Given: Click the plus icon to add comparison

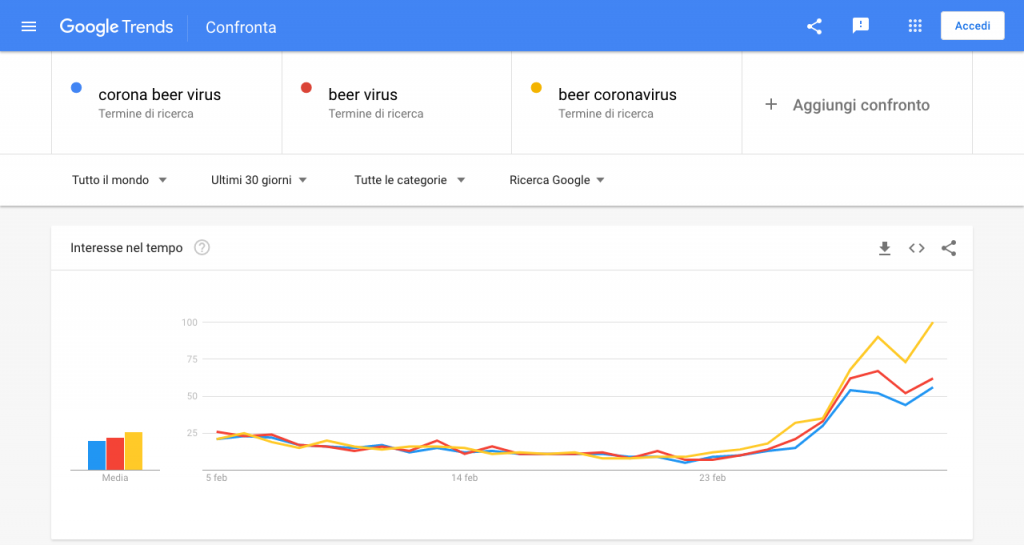Looking at the screenshot, I should point(771,104).
